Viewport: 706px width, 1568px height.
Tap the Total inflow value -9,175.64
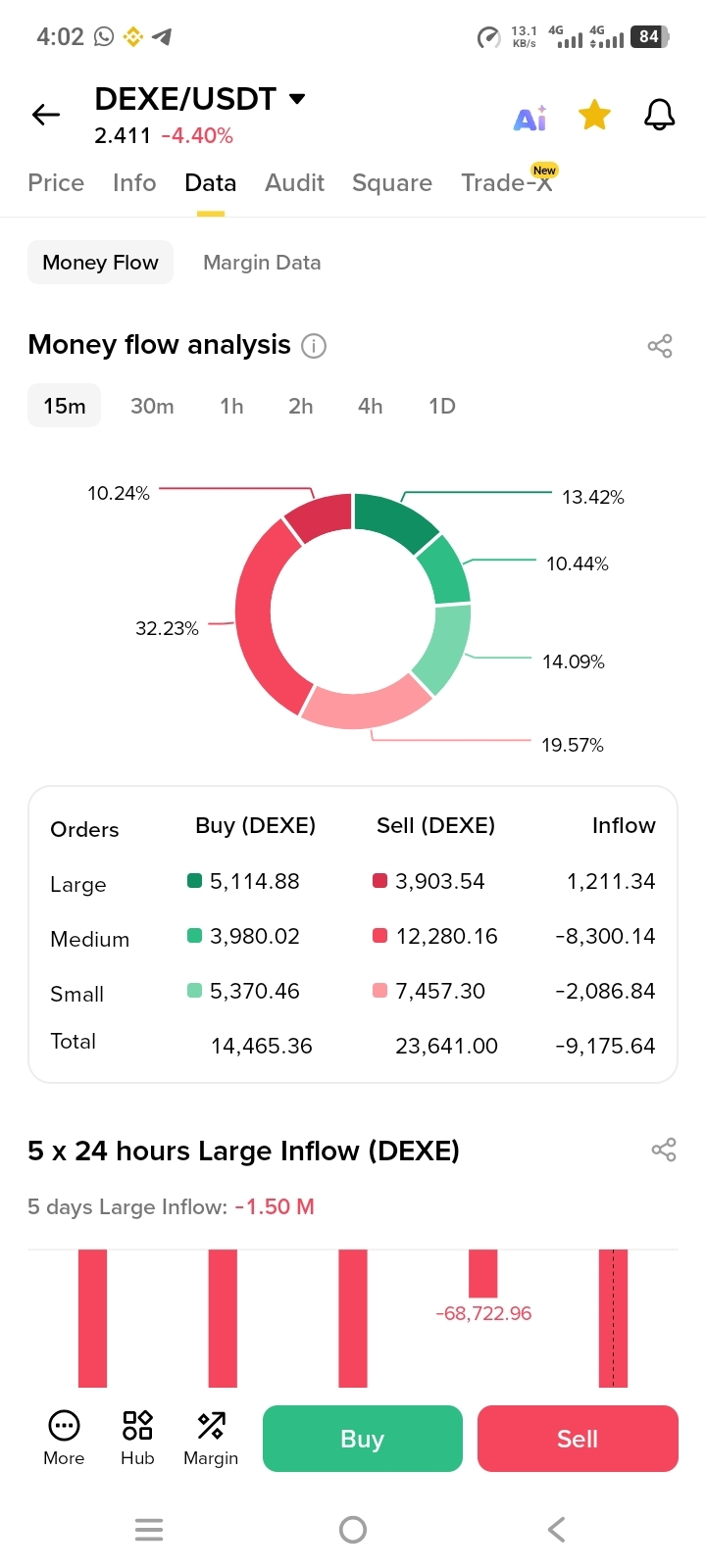coord(605,1046)
